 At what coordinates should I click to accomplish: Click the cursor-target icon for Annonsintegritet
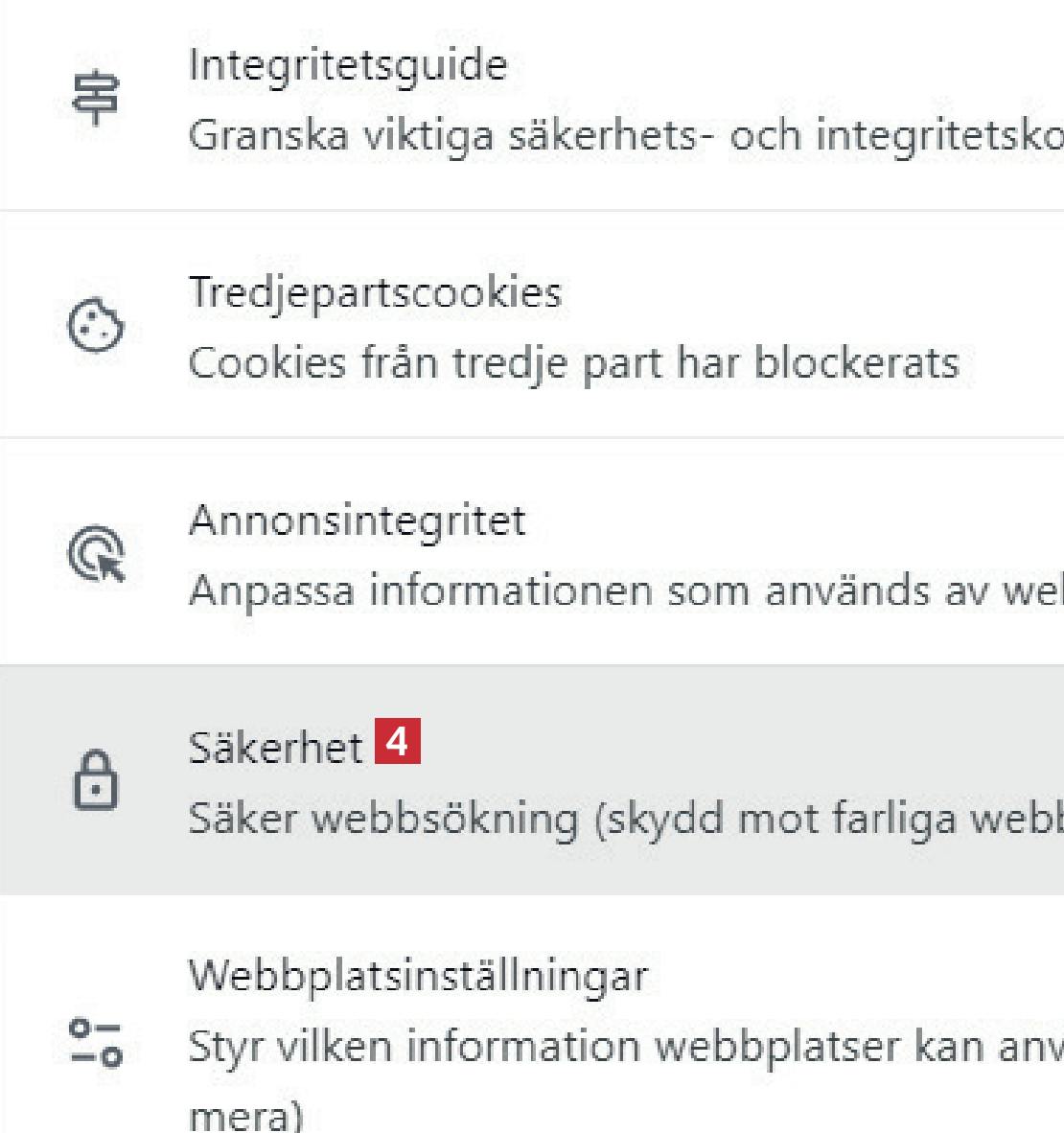tap(97, 553)
